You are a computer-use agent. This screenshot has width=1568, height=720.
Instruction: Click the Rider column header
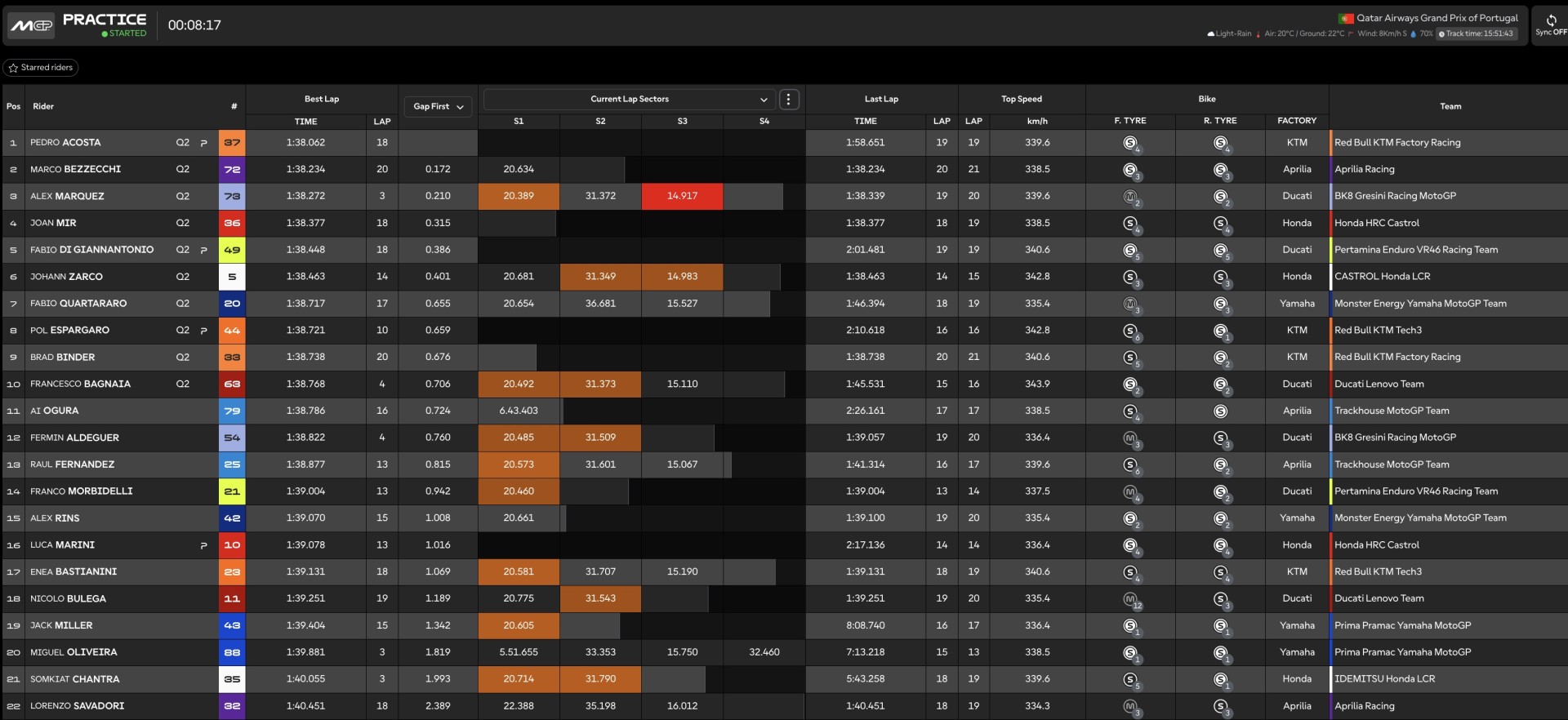tap(43, 107)
